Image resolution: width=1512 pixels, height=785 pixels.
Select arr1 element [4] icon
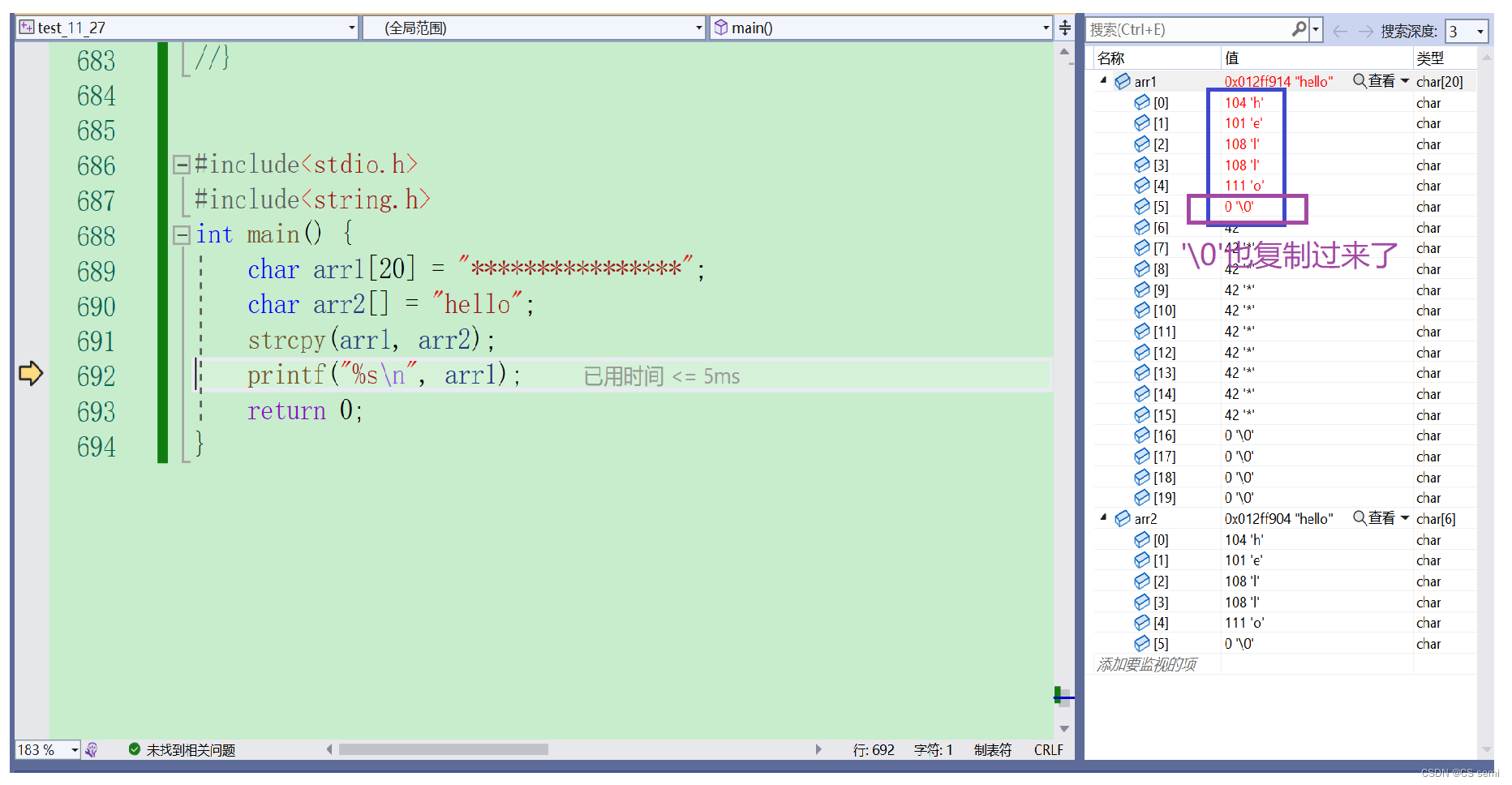[1142, 185]
